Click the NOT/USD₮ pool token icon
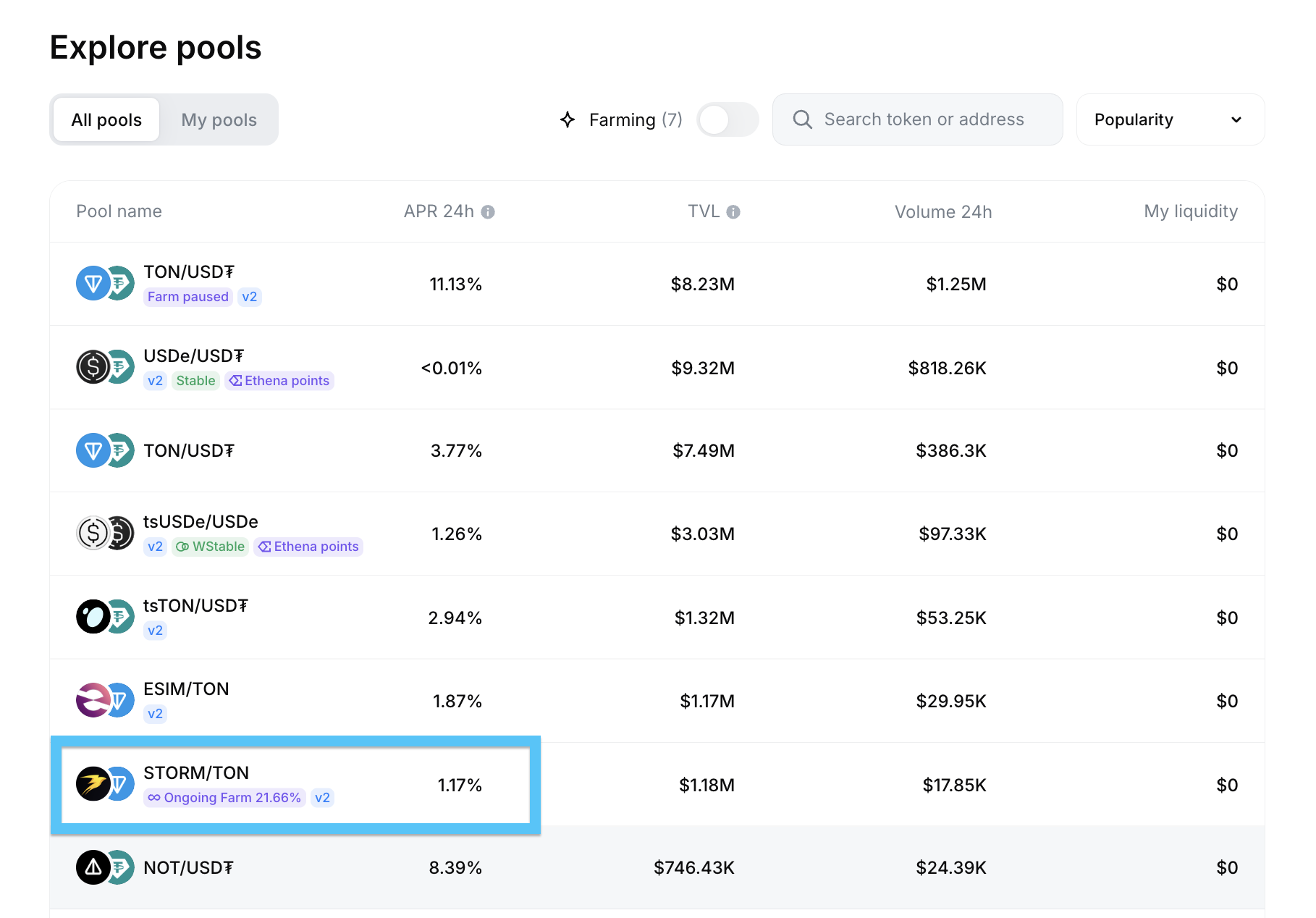 104,867
